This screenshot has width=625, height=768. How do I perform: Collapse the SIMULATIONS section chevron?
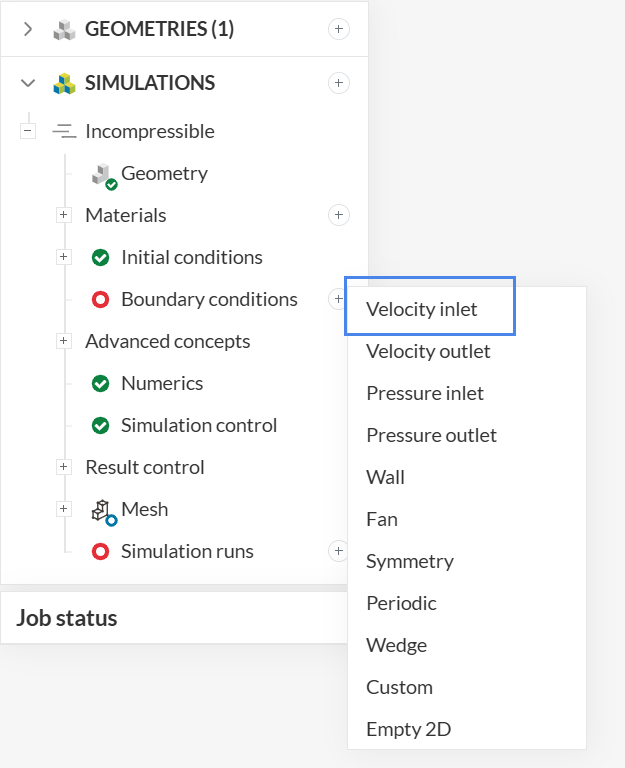click(x=28, y=83)
